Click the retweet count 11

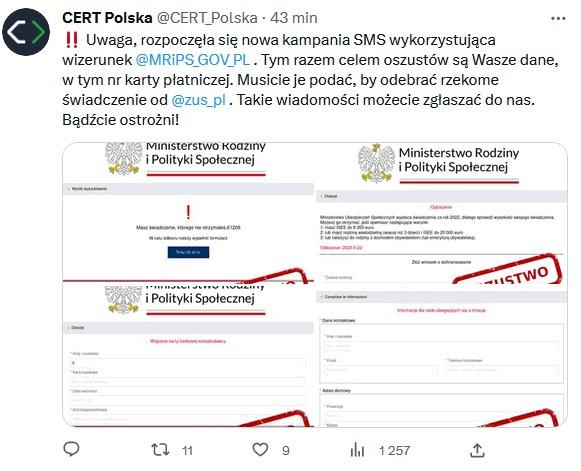click(x=187, y=451)
